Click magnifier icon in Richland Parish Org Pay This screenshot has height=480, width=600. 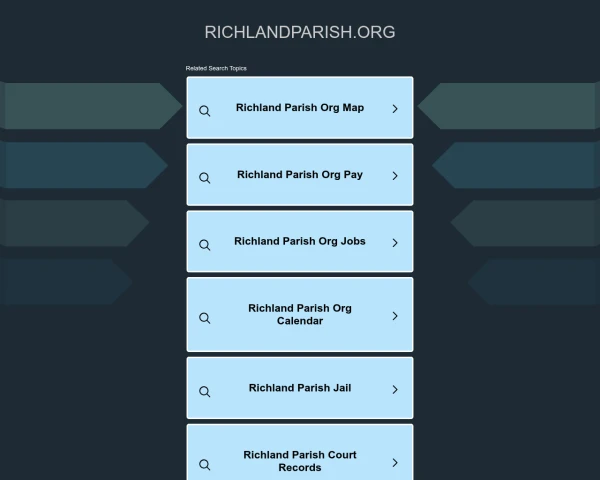coord(204,178)
